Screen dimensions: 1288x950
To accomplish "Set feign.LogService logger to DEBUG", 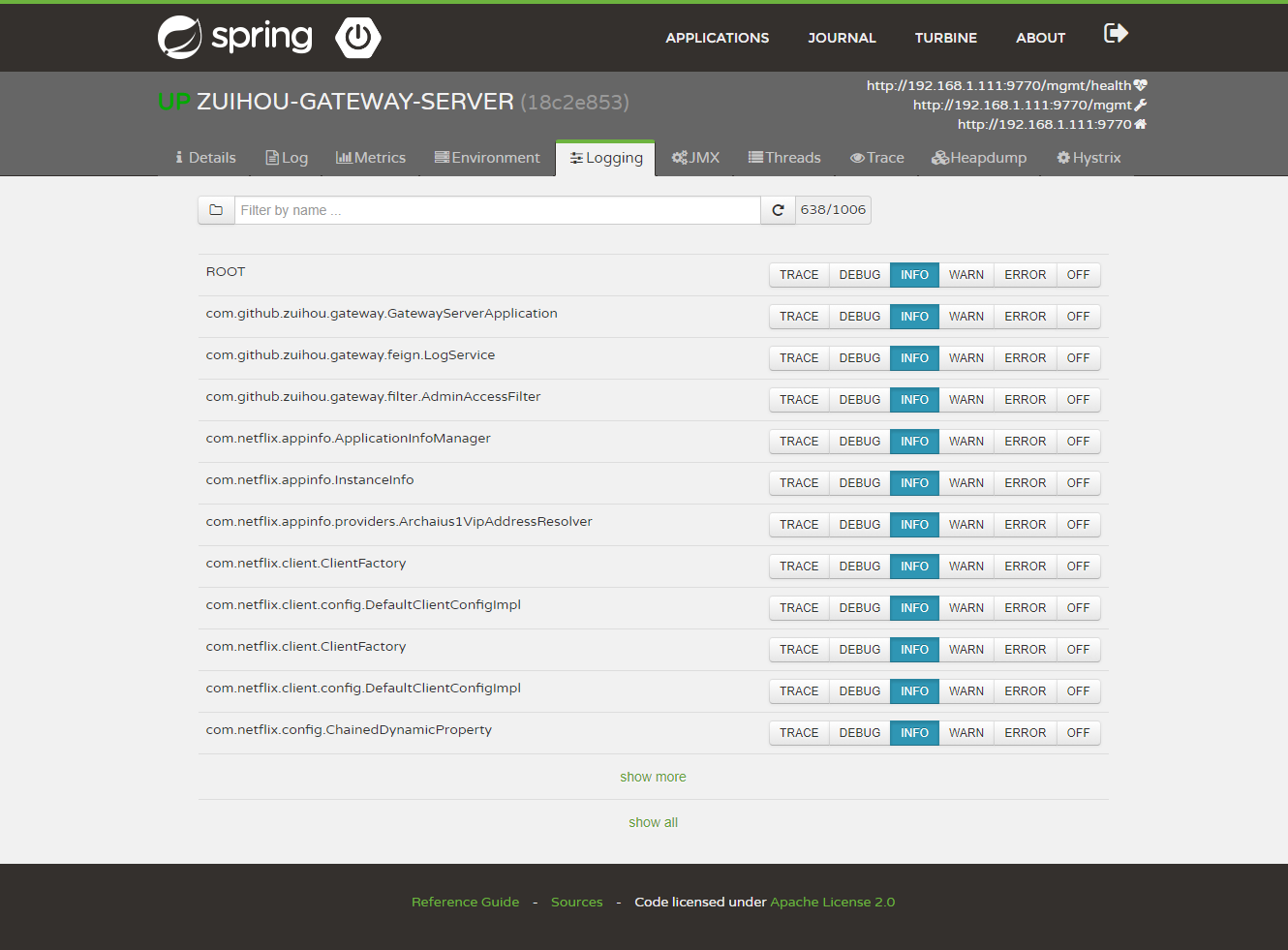I will click(860, 358).
